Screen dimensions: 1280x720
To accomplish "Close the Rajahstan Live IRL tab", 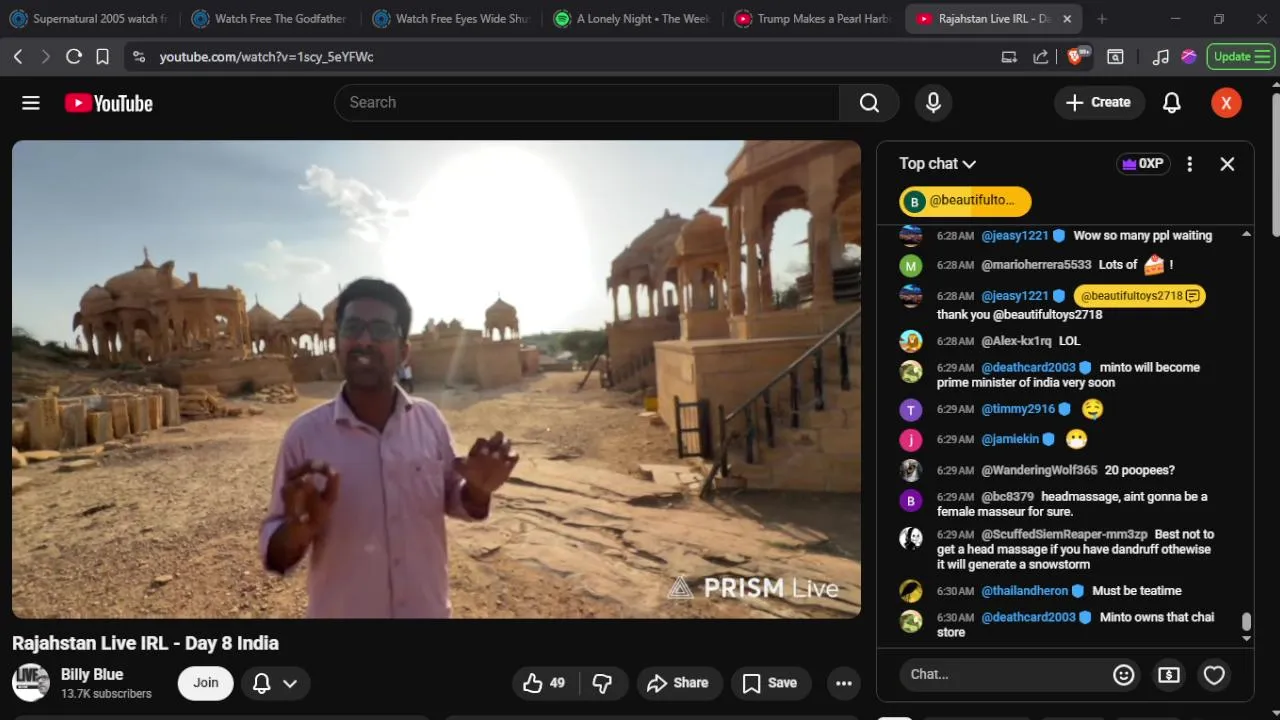I will click(x=1067, y=19).
